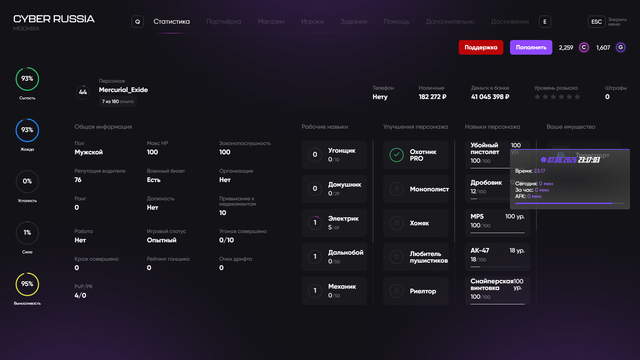Click the G currency coin icon
The height and width of the screenshot is (360, 640).
pos(620,48)
